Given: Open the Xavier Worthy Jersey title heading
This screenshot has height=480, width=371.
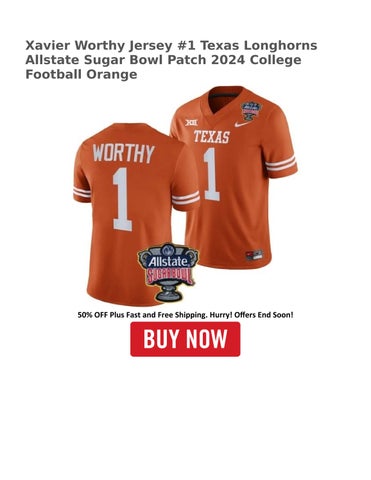Looking at the screenshot, I should [x=171, y=60].
